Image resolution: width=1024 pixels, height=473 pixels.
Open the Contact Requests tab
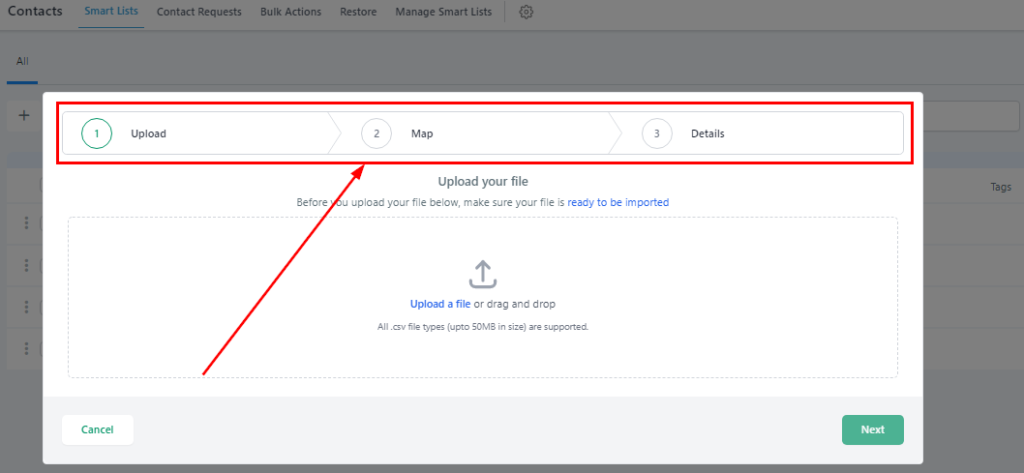199,12
